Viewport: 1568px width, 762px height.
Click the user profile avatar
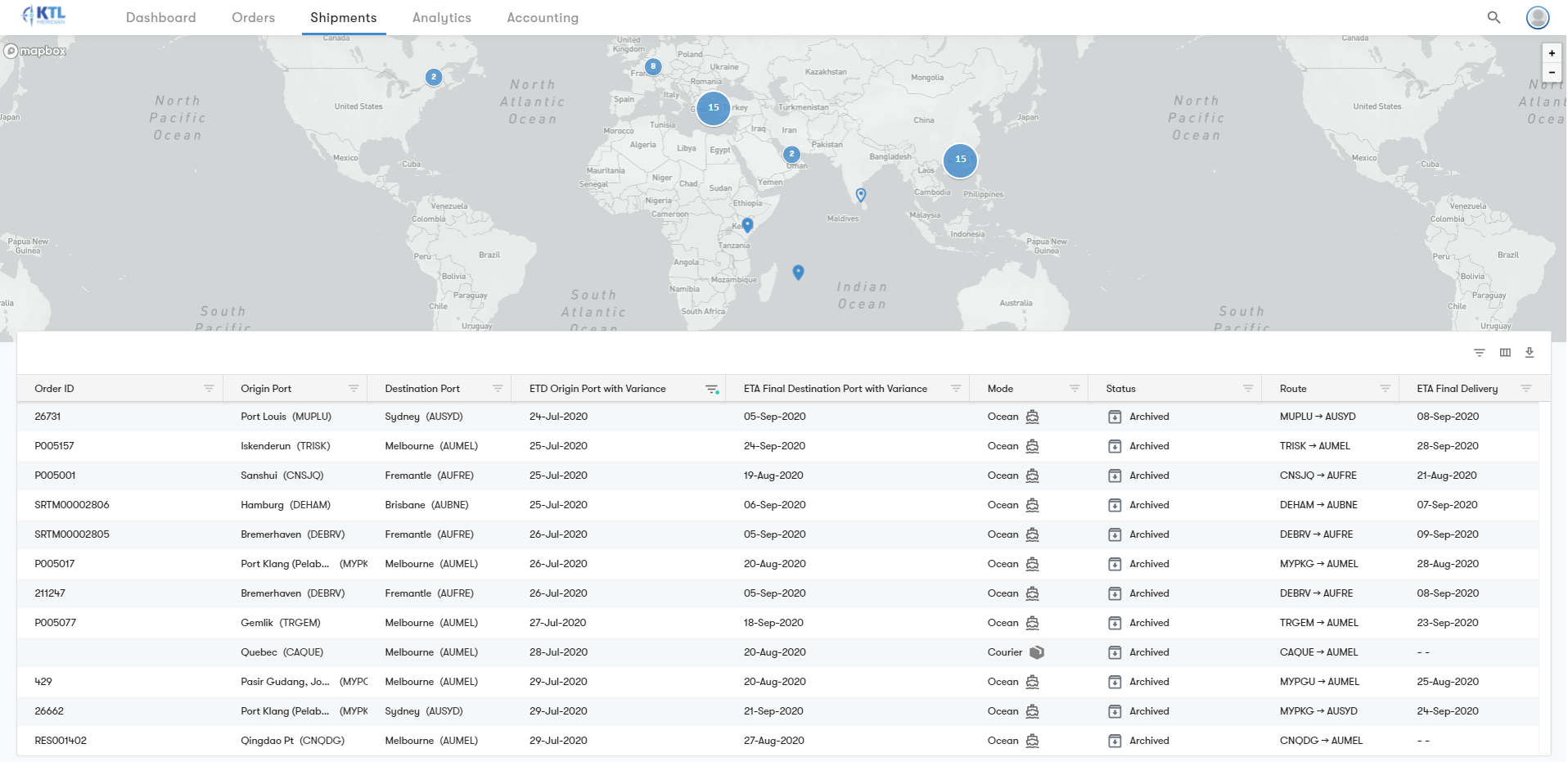coord(1537,17)
